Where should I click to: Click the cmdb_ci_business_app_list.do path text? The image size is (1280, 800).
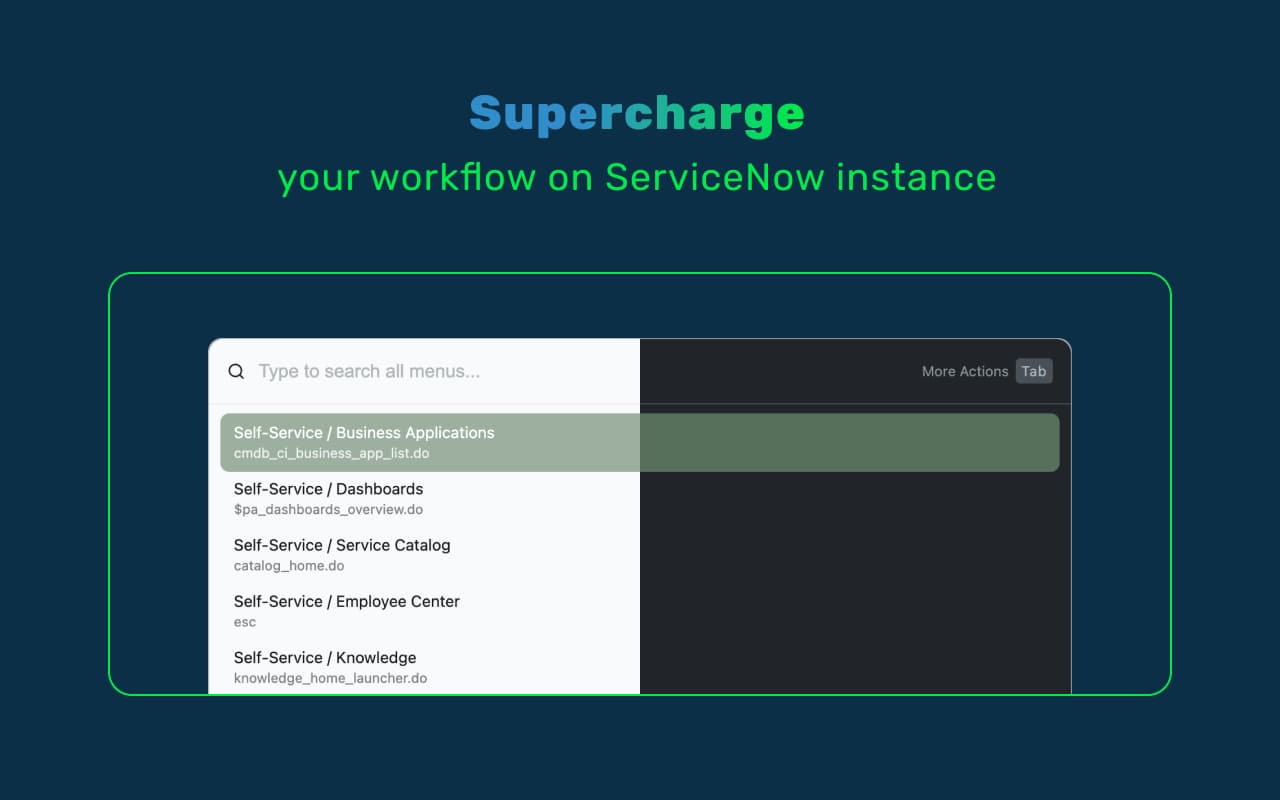coord(331,454)
